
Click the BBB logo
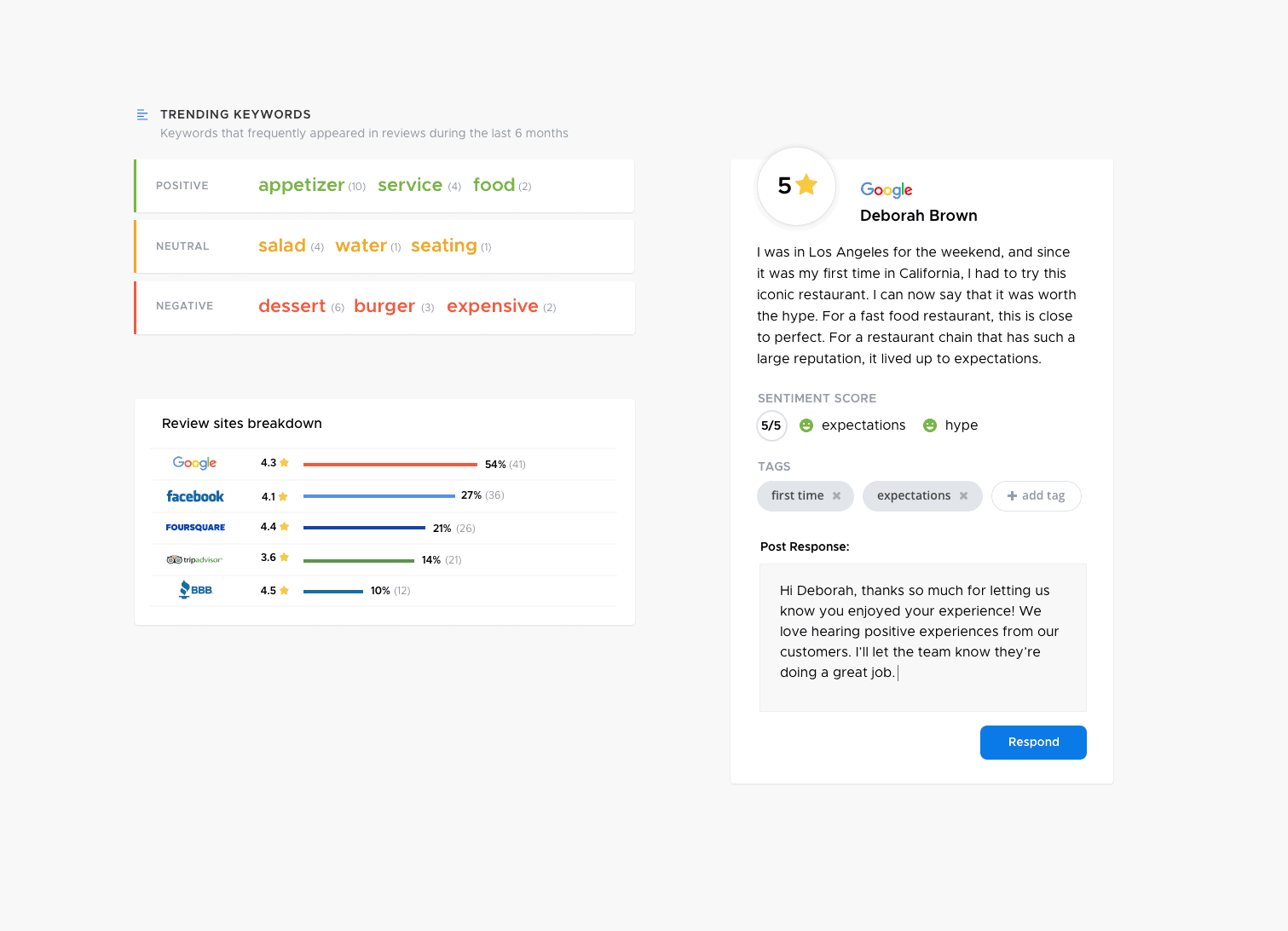click(195, 589)
